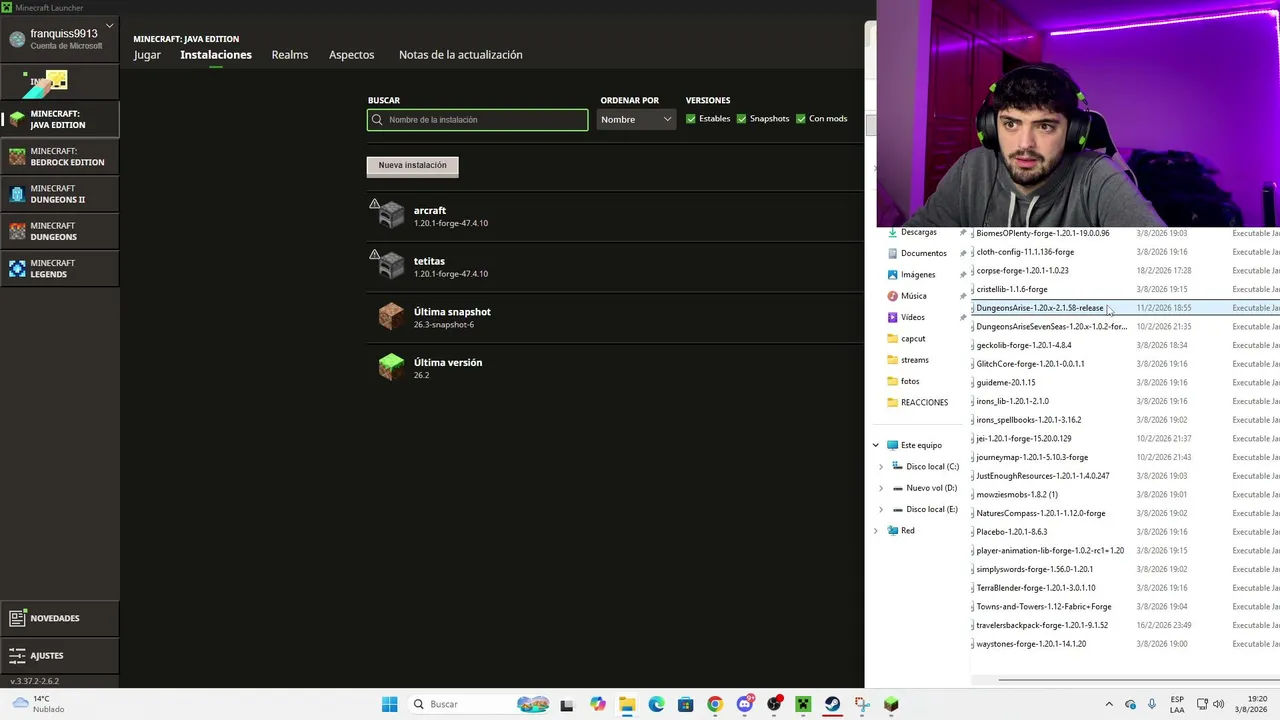Collapse the Este equipo tree node
The width and height of the screenshot is (1280, 720).
(x=876, y=445)
